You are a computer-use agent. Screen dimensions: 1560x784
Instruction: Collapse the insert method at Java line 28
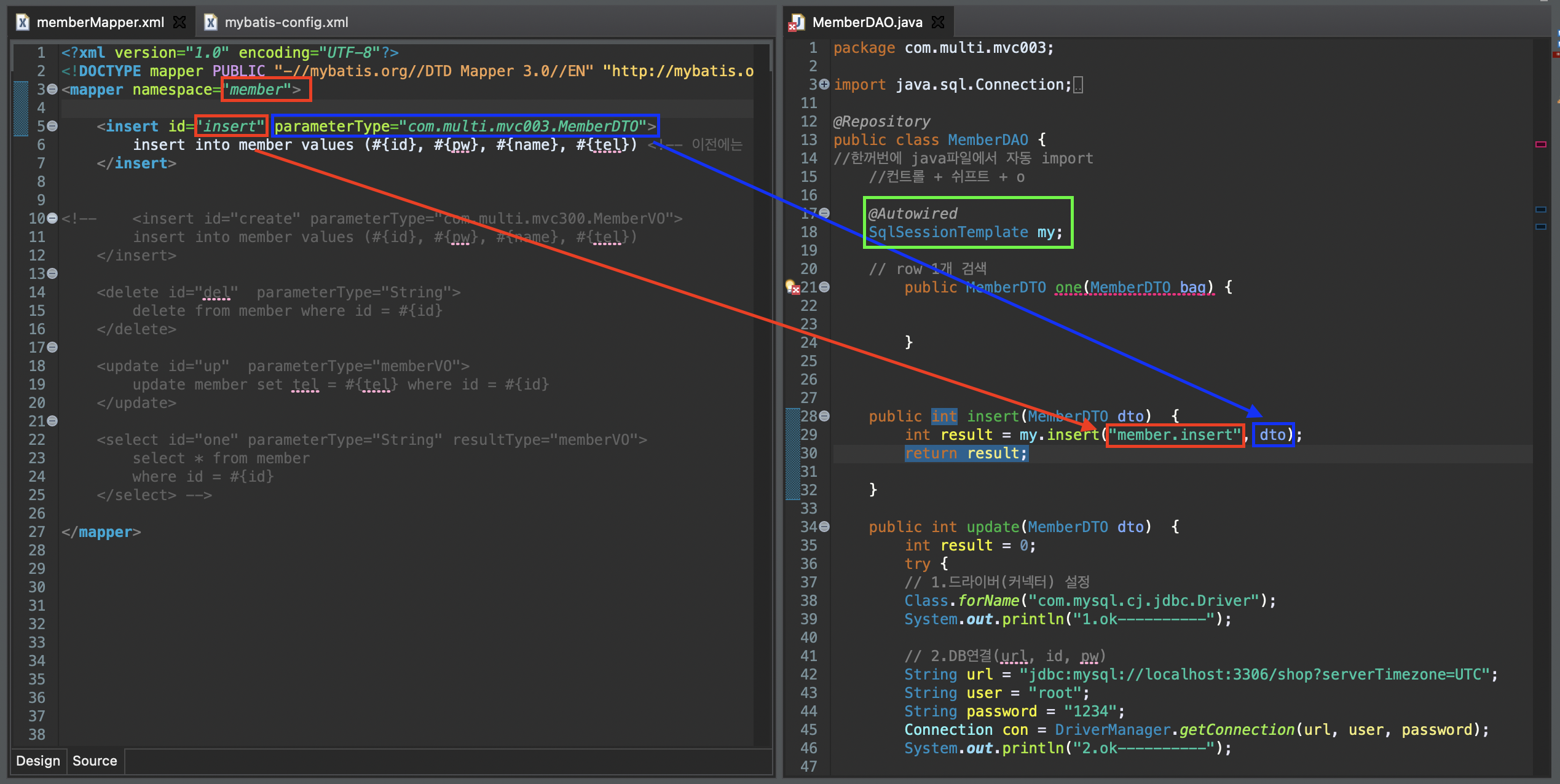(824, 416)
